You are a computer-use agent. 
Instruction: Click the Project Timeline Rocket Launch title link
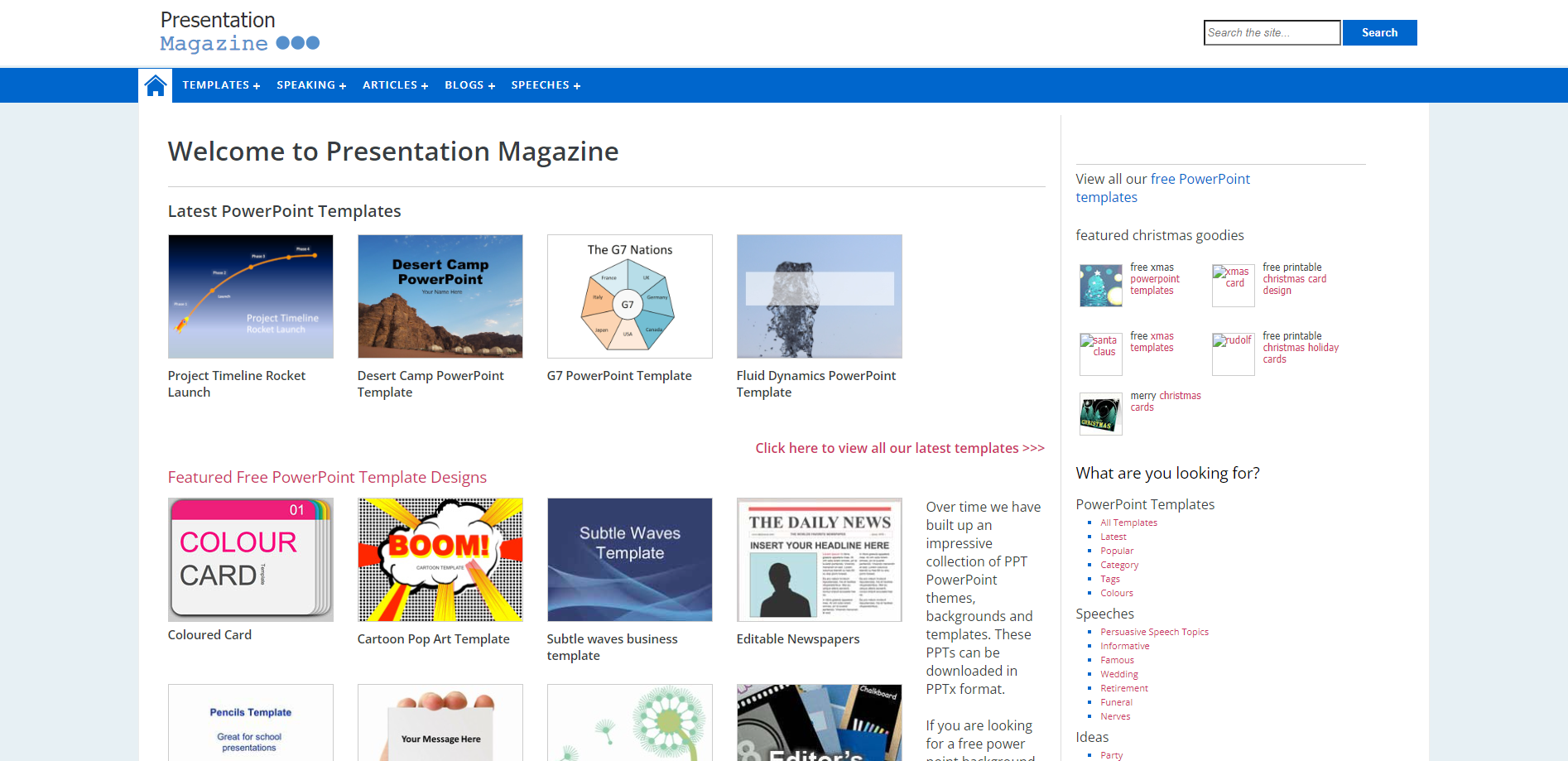(x=237, y=383)
